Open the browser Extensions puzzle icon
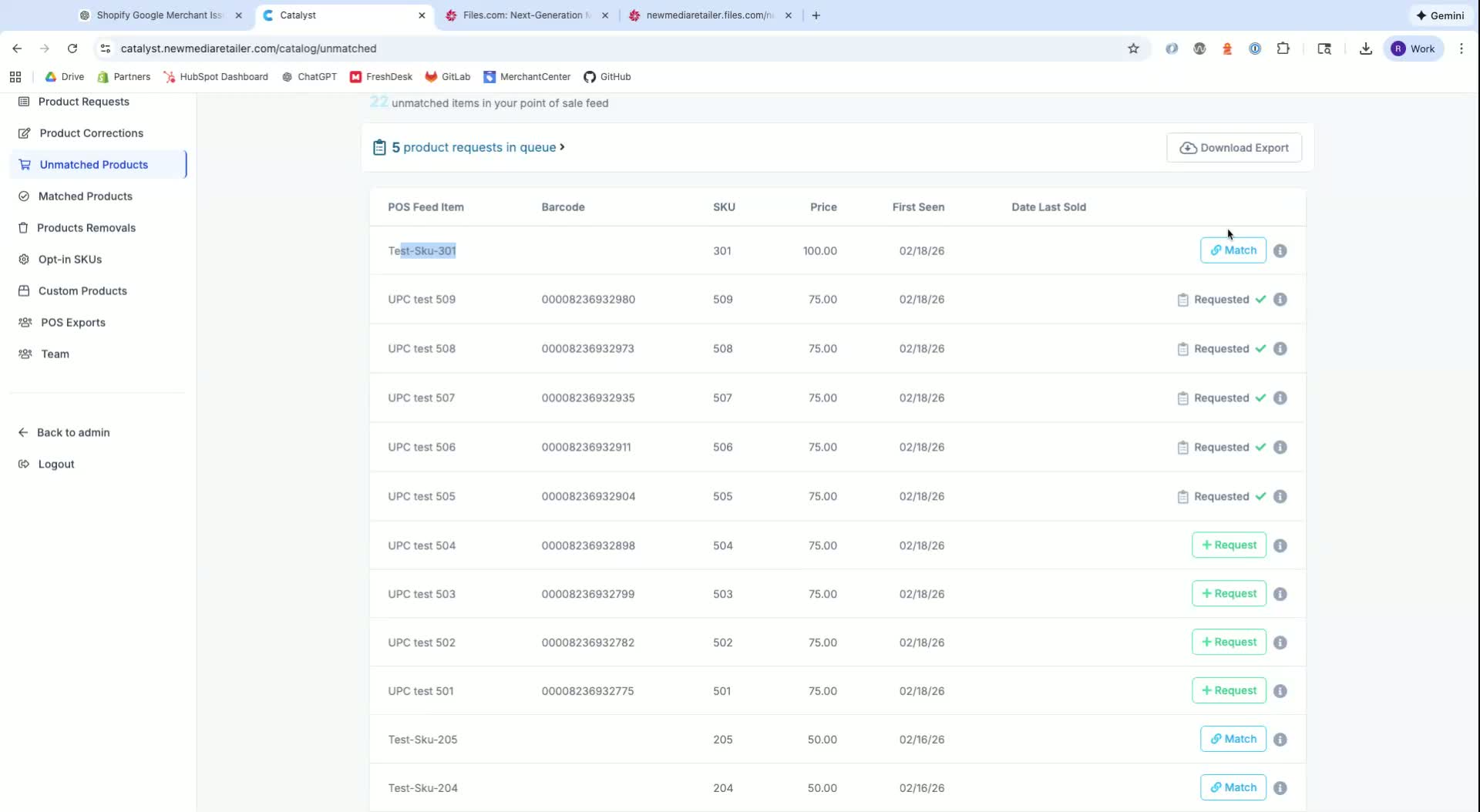The image size is (1480, 812). point(1283,49)
